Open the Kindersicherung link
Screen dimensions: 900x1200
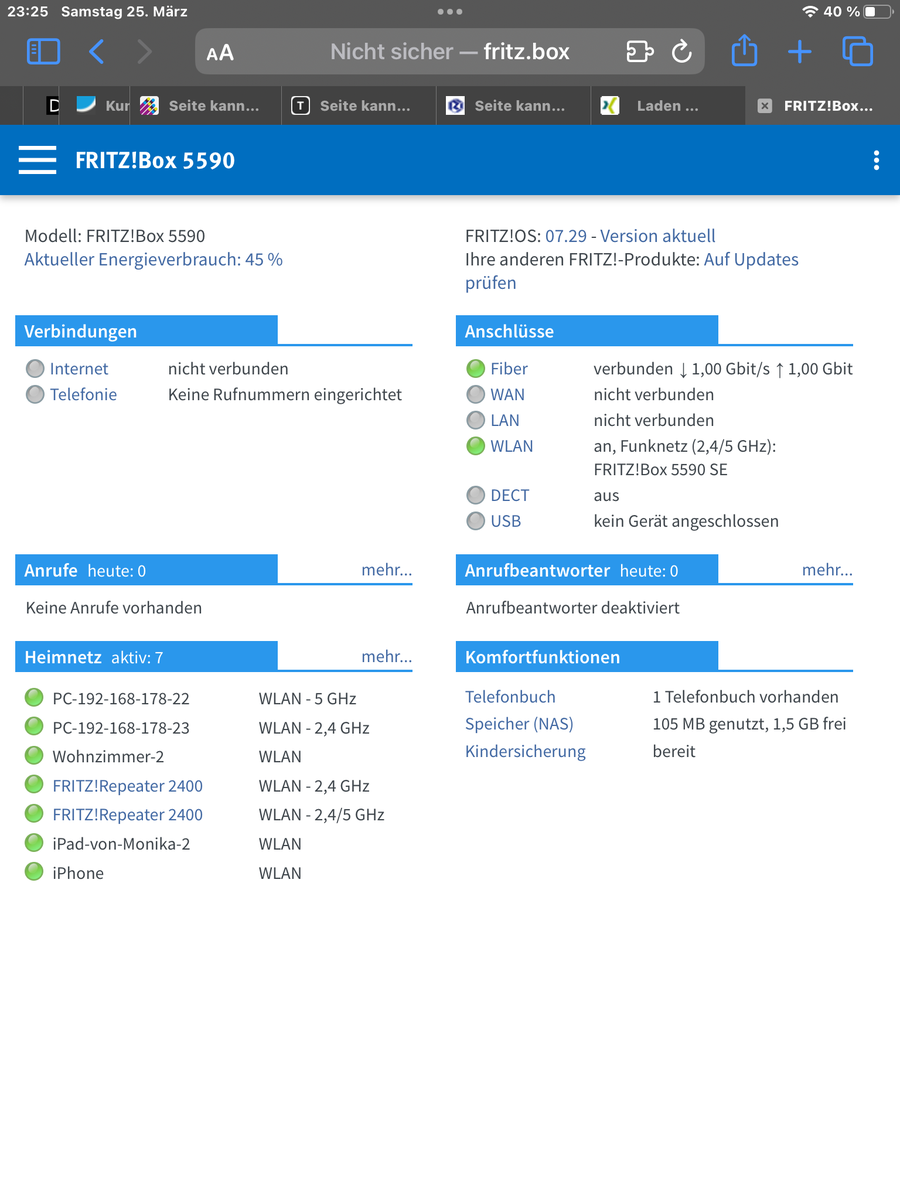tap(525, 751)
